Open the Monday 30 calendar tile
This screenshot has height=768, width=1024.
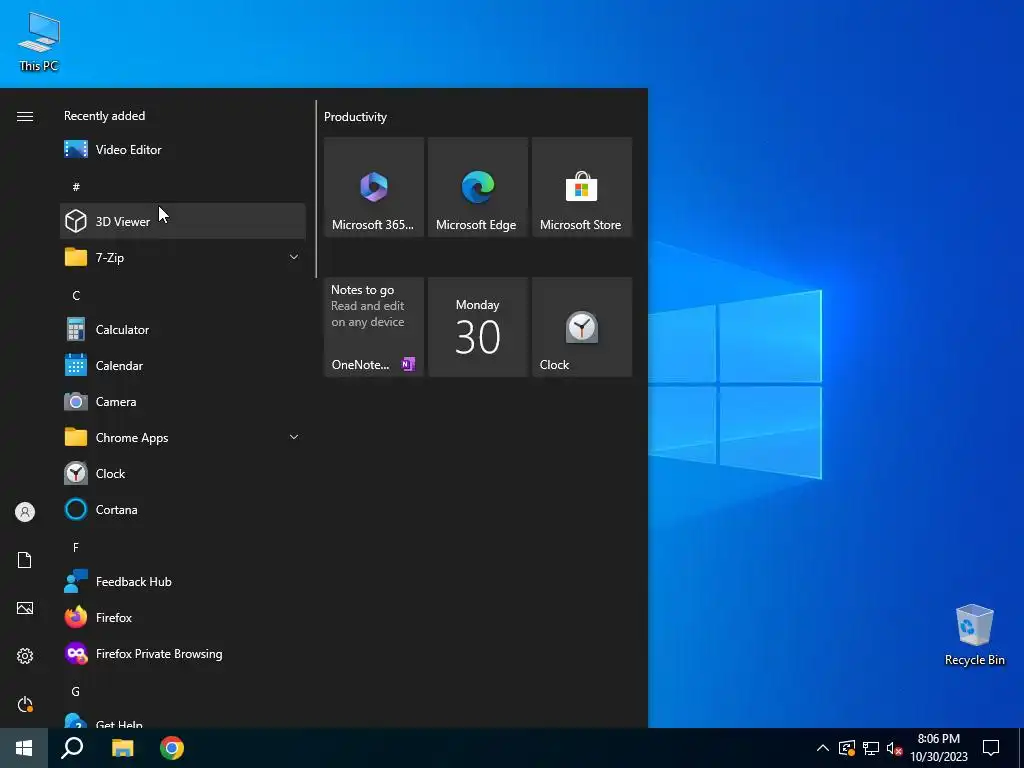pyautogui.click(x=477, y=327)
